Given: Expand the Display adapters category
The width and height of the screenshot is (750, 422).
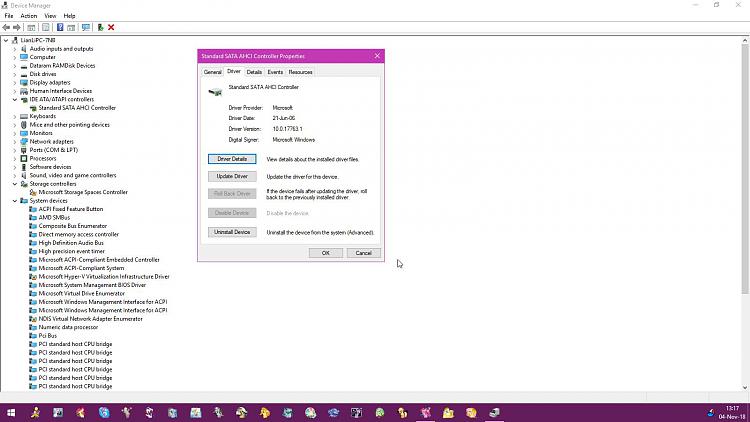Looking at the screenshot, I should tap(15, 83).
